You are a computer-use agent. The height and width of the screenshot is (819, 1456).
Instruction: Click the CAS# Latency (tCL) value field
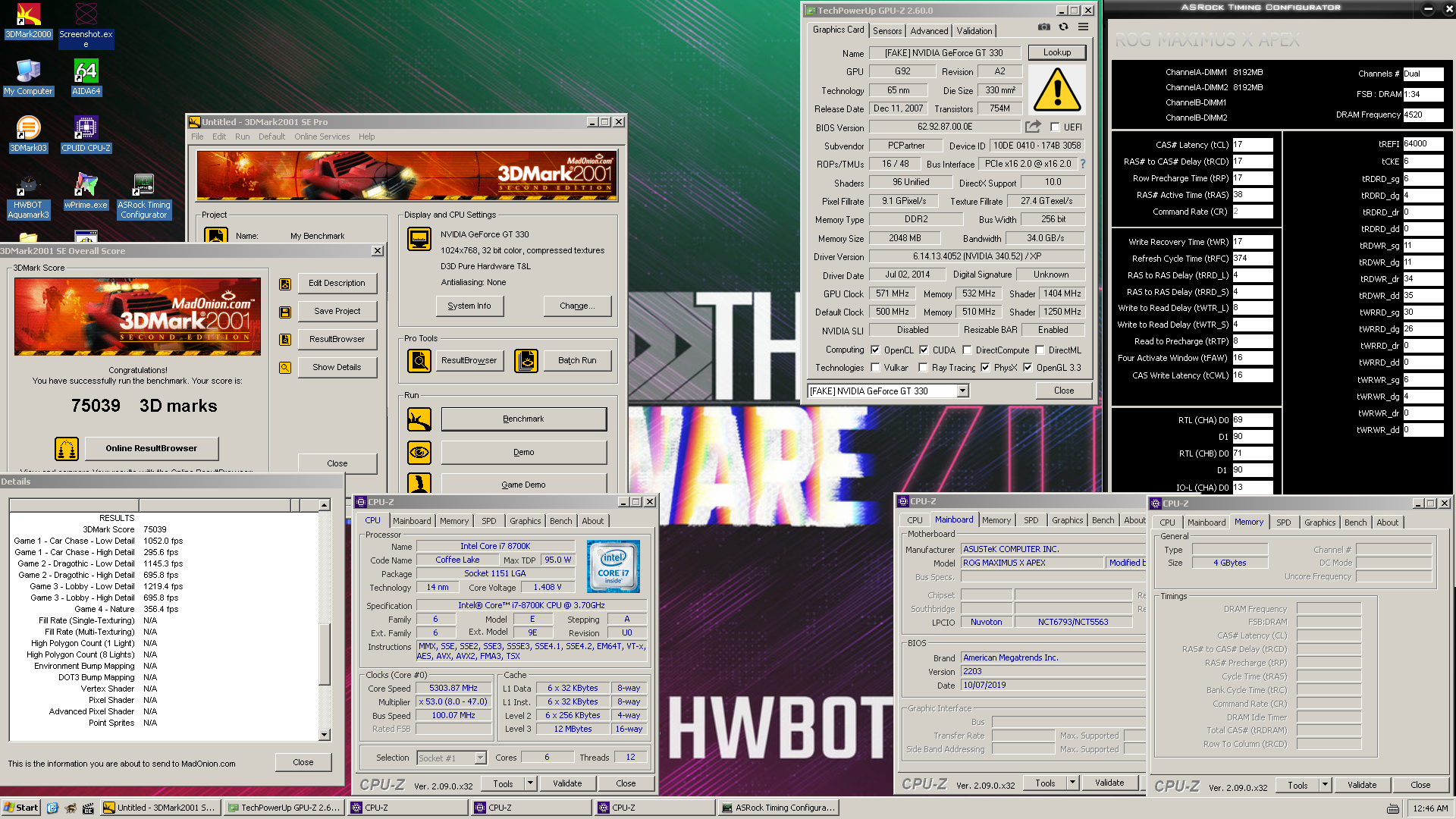pyautogui.click(x=1252, y=145)
